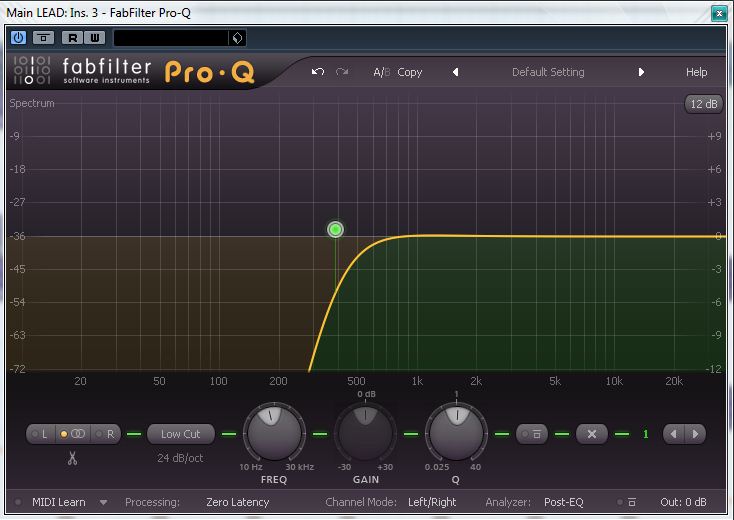
Task: Click the green band number 1
Action: point(646,434)
